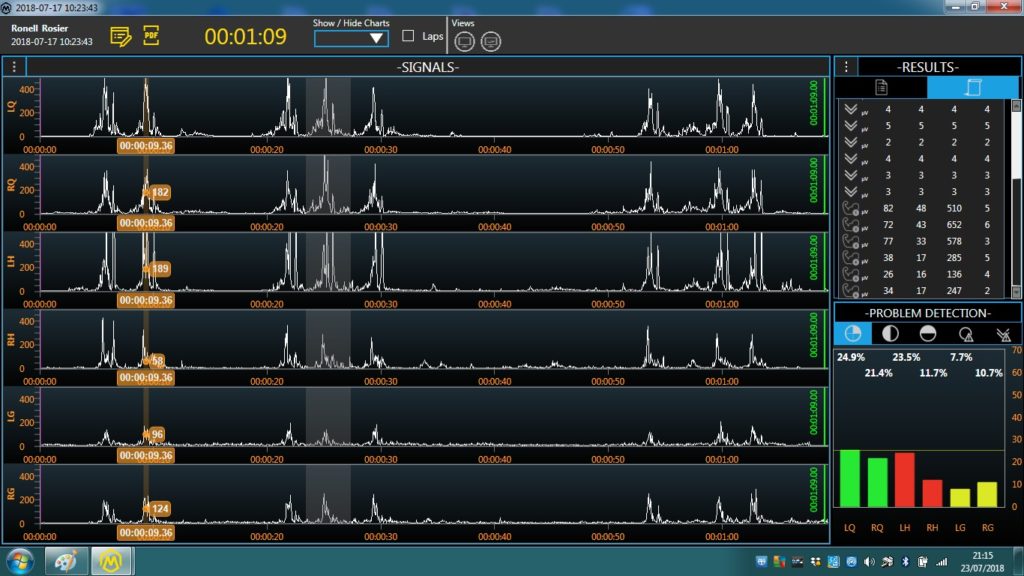Image resolution: width=1024 pixels, height=576 pixels.
Task: Click the 10.7% value label
Action: (x=988, y=373)
